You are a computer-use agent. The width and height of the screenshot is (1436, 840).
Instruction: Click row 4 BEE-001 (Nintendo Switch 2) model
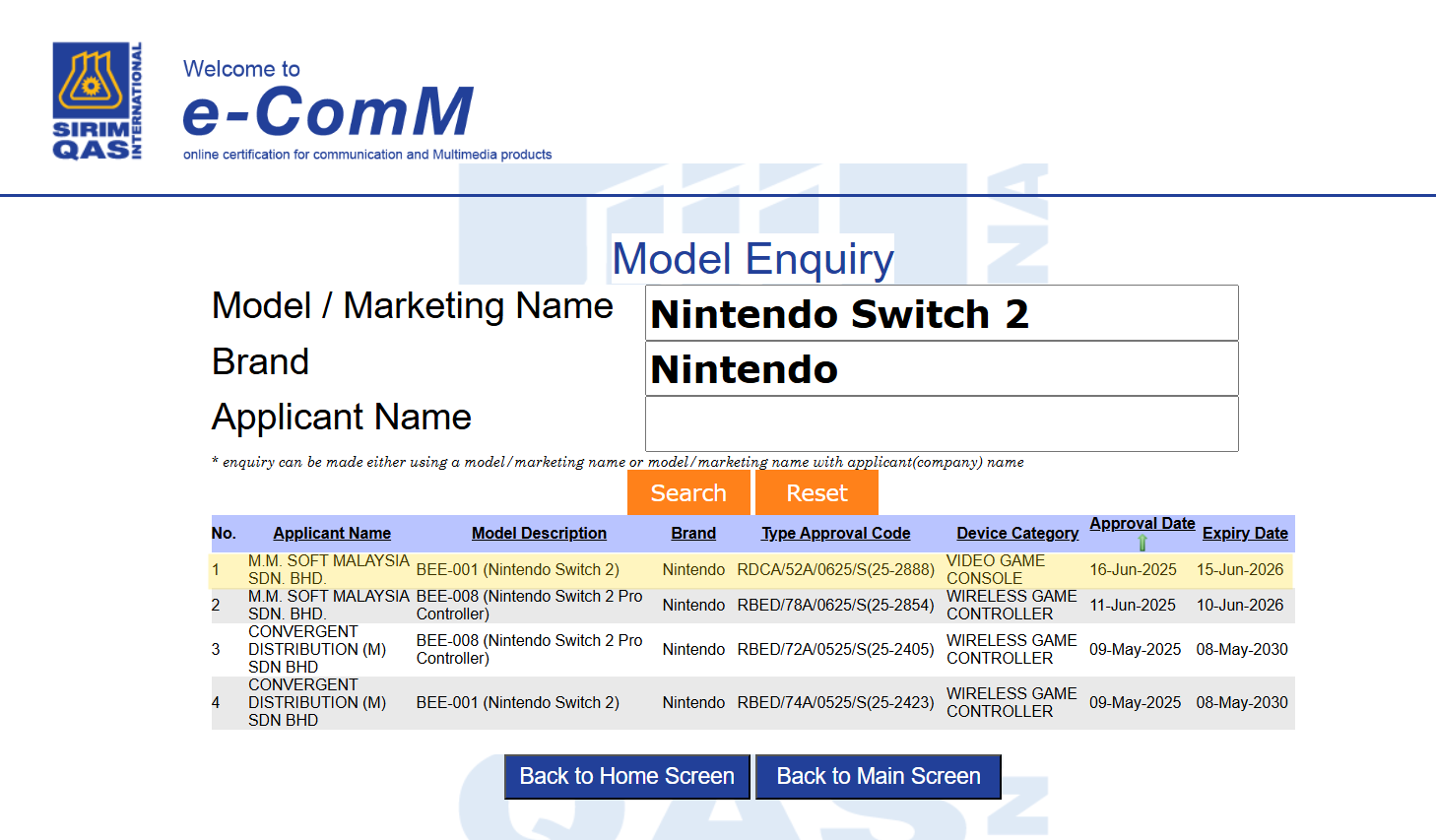(518, 702)
